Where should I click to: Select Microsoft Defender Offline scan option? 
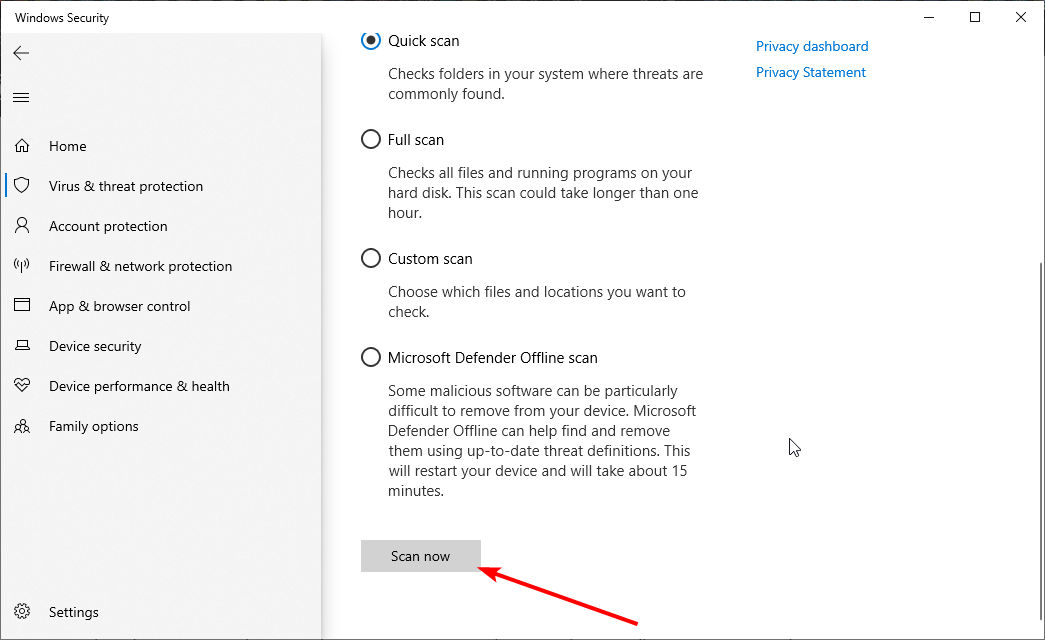tap(371, 357)
